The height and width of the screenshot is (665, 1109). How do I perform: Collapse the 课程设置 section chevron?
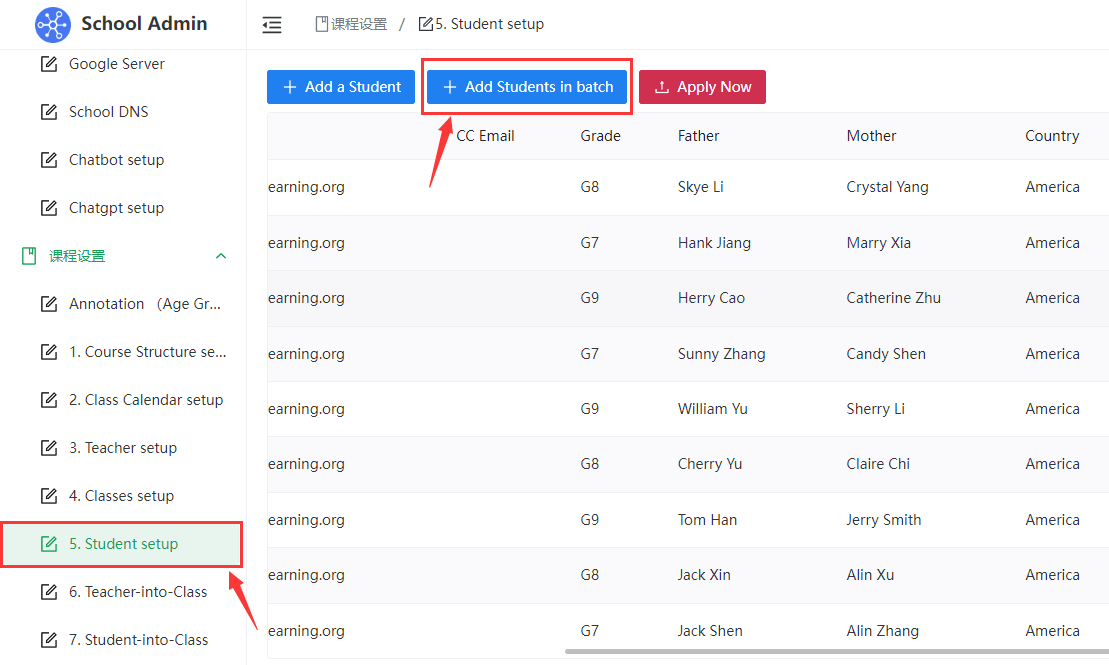(221, 256)
